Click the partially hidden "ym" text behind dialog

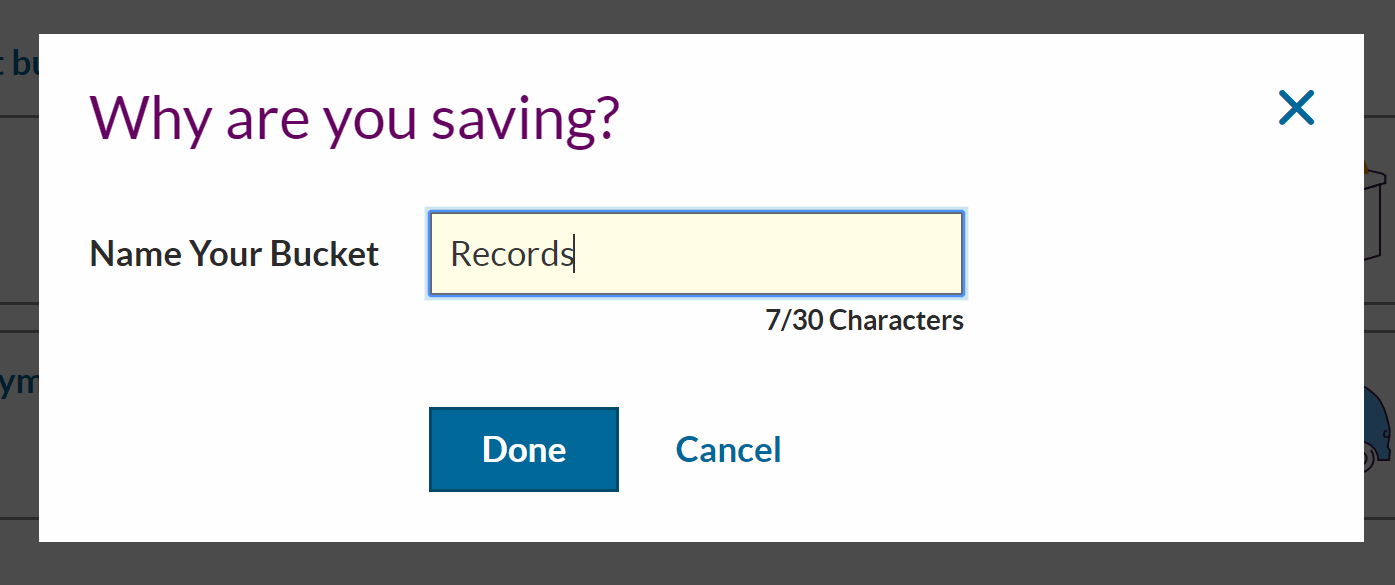click(x=18, y=382)
